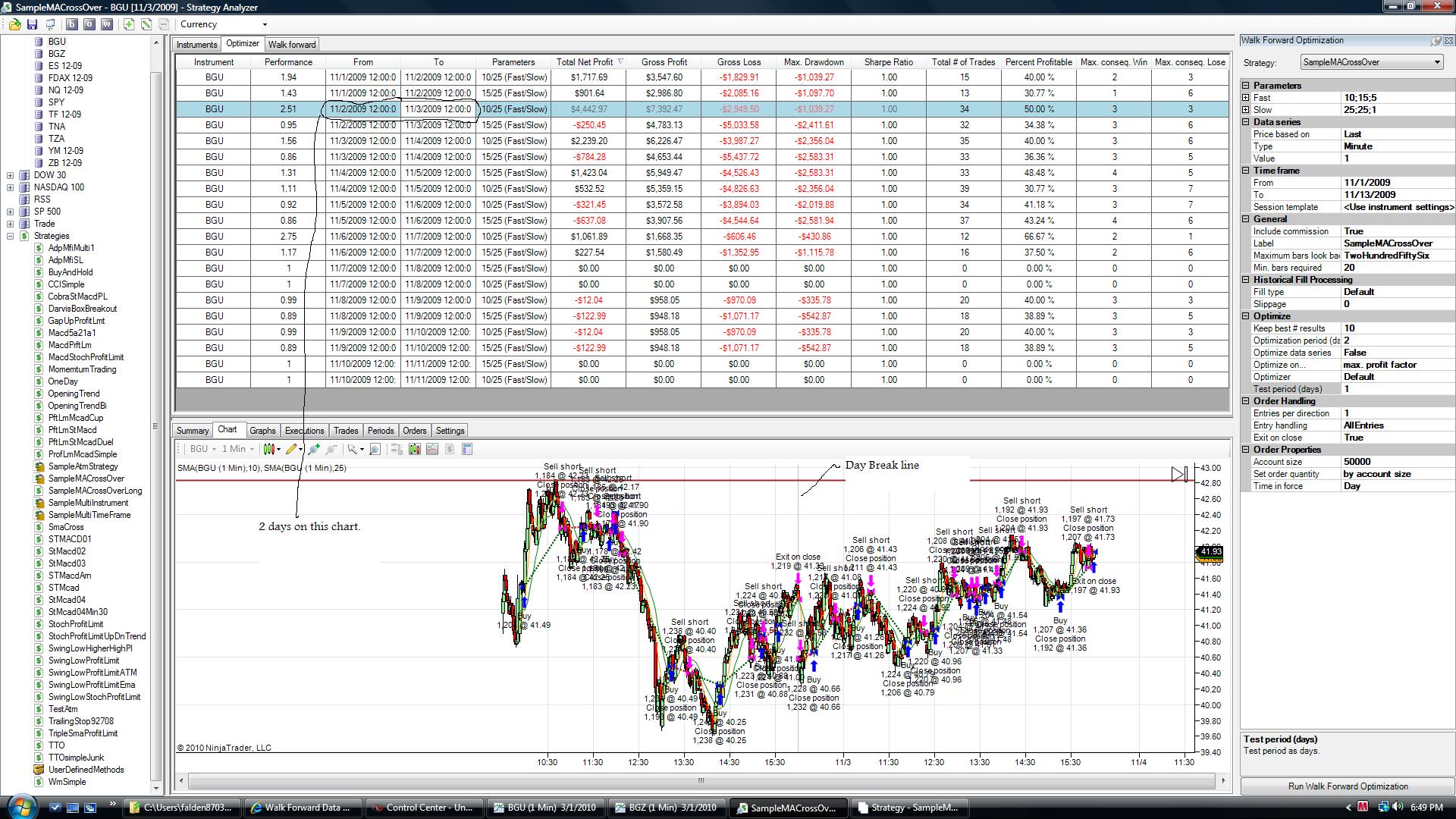Click the 'o' optimize toolbar icon
This screenshot has width=1456, height=819.
click(89, 24)
